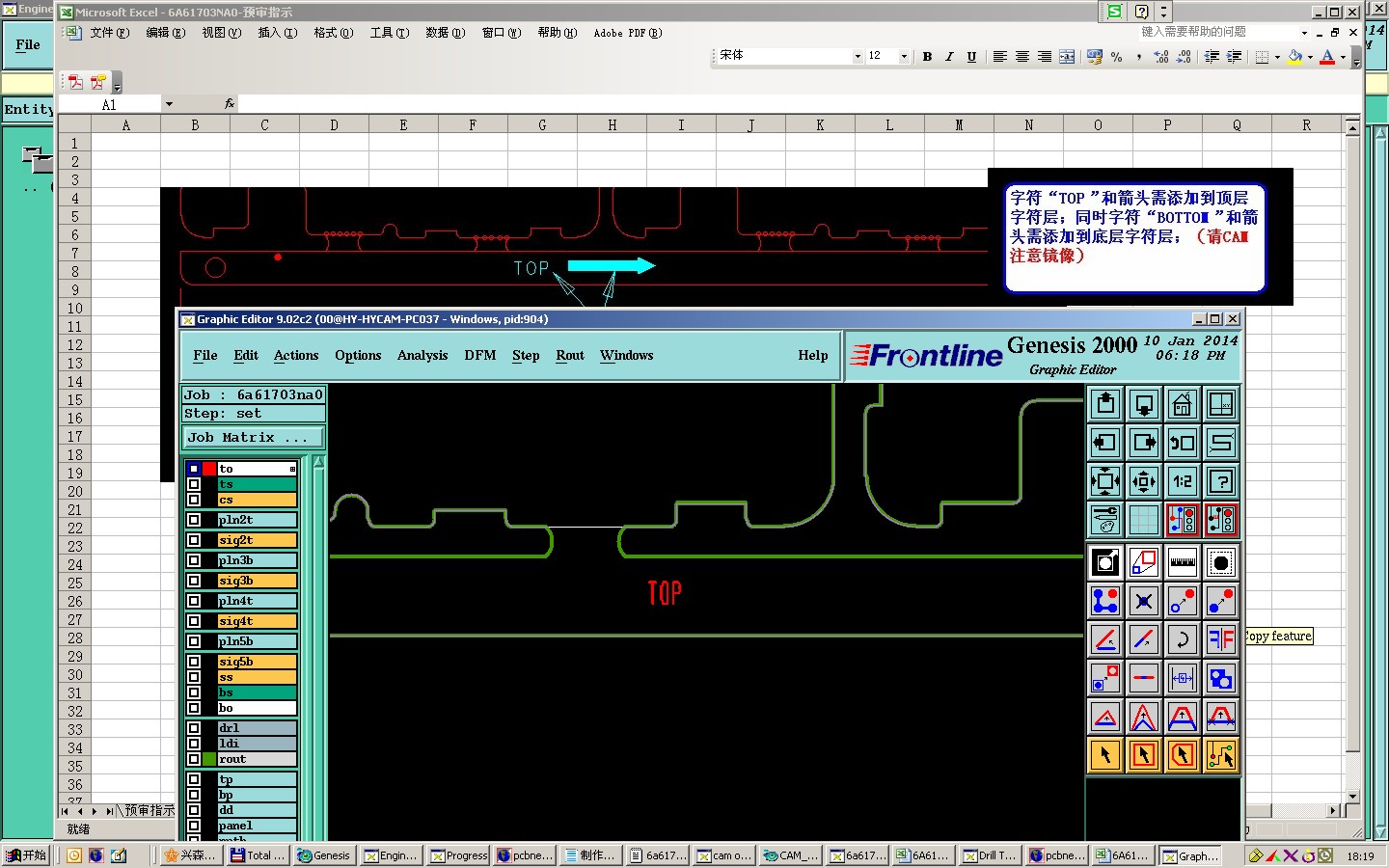Select the plain arrow selection tool
Screen dimensions: 1389x868
click(x=1105, y=755)
